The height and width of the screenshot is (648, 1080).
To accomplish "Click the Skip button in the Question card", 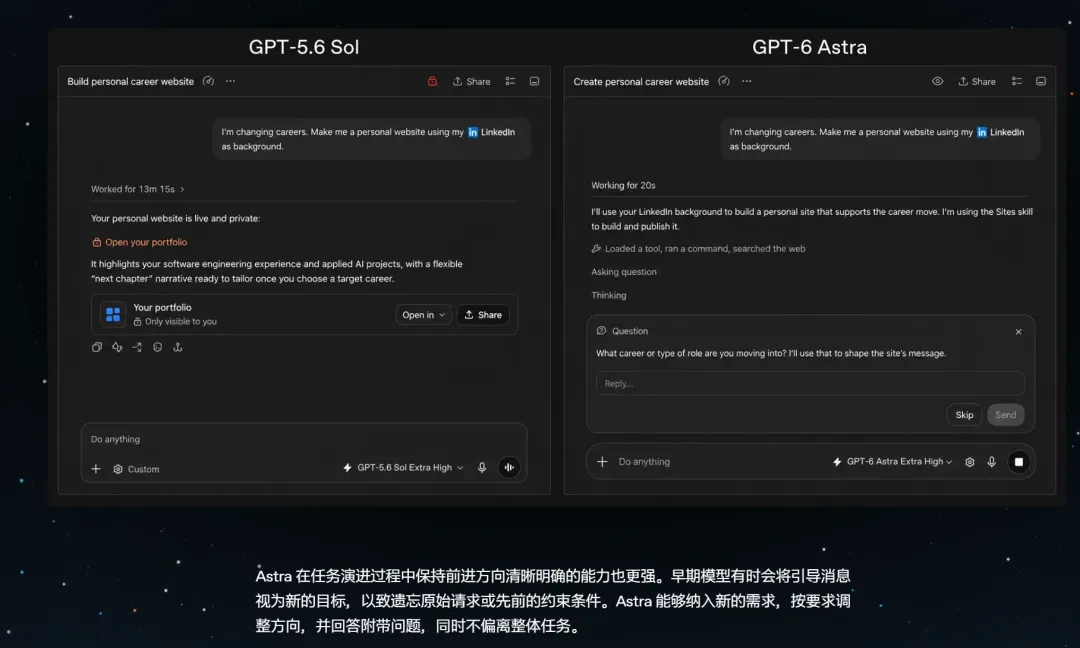I will pyautogui.click(x=964, y=415).
